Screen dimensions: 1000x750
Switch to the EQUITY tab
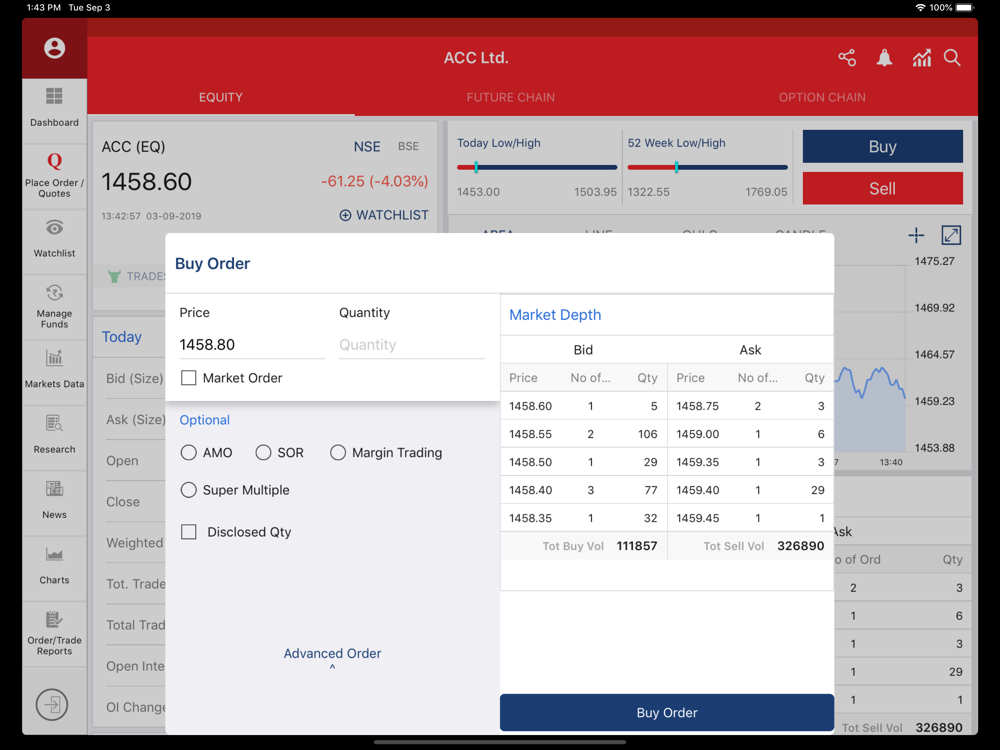221,98
